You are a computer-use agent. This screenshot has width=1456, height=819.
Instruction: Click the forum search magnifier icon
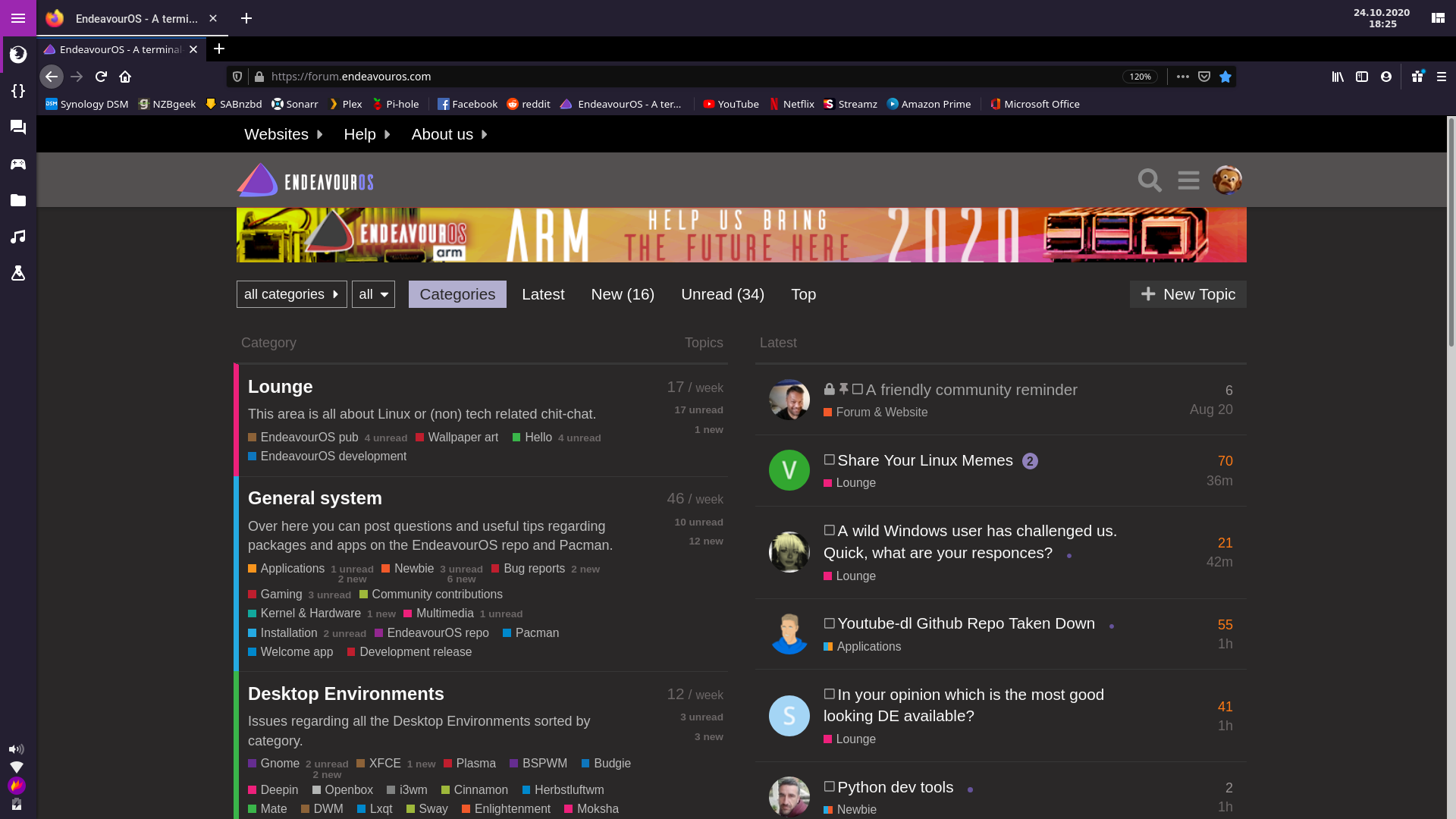pyautogui.click(x=1150, y=180)
